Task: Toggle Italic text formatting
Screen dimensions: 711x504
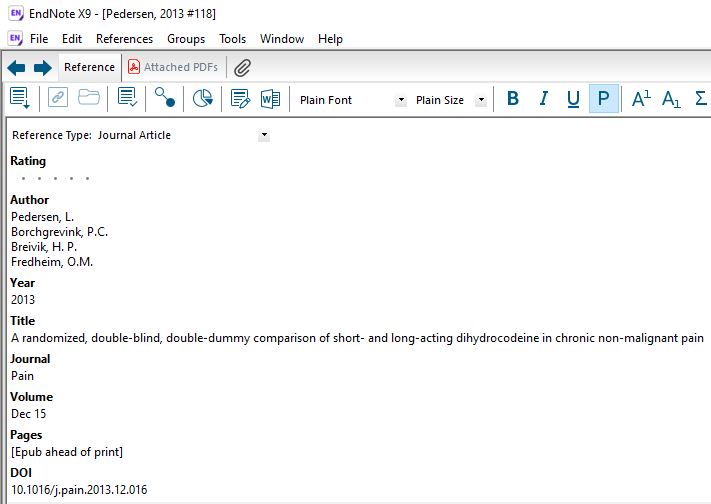Action: pyautogui.click(x=543, y=99)
